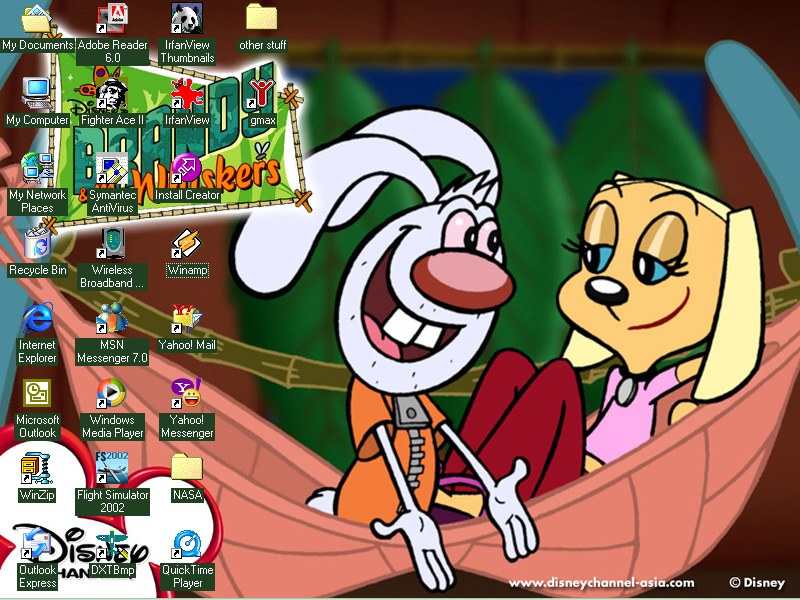Click the Adobe Reader 6.0 shortcut
Image resolution: width=800 pixels, height=600 pixels.
pyautogui.click(x=112, y=20)
